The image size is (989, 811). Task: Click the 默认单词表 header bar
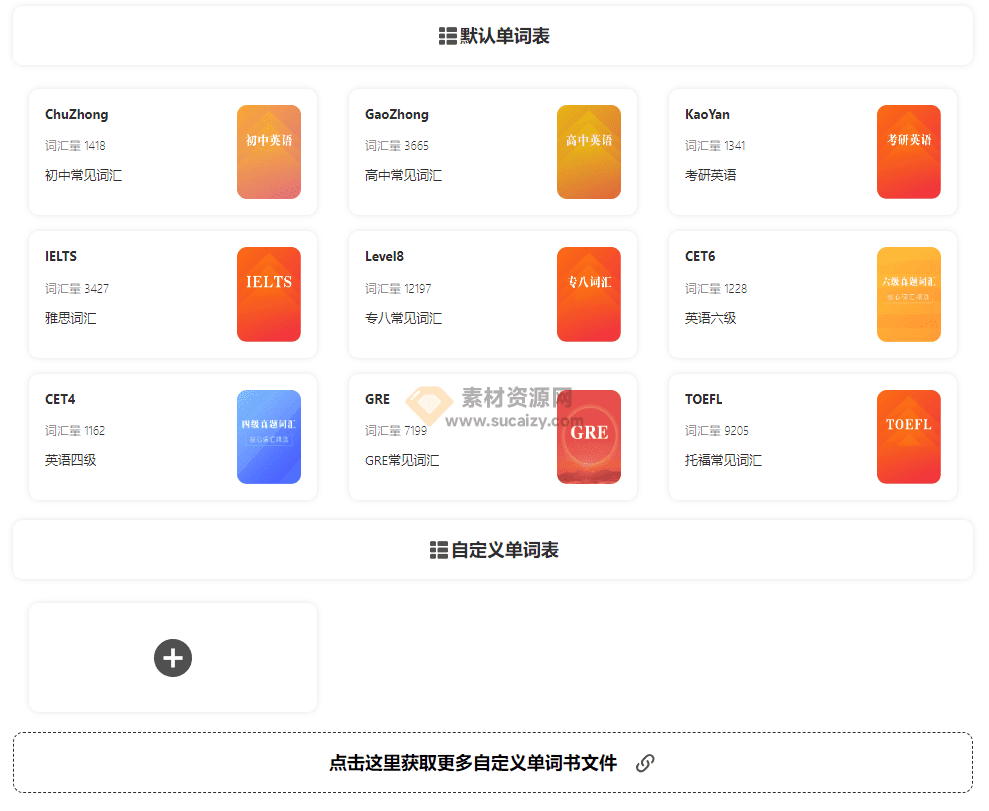[493, 35]
